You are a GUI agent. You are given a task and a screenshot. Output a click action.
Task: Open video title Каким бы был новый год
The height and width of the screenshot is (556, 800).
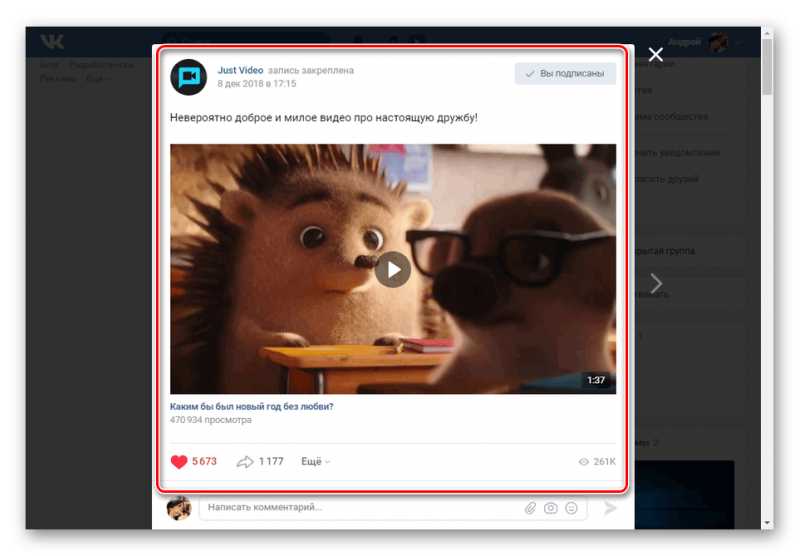click(x=252, y=407)
